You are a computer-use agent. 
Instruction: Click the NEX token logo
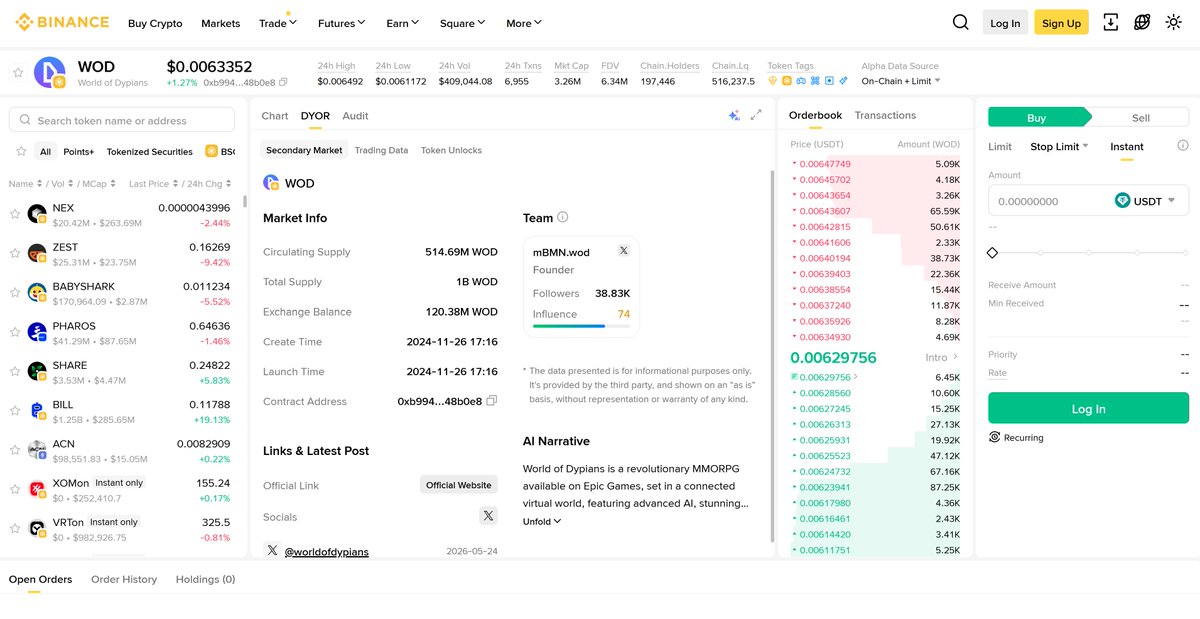coord(37,213)
